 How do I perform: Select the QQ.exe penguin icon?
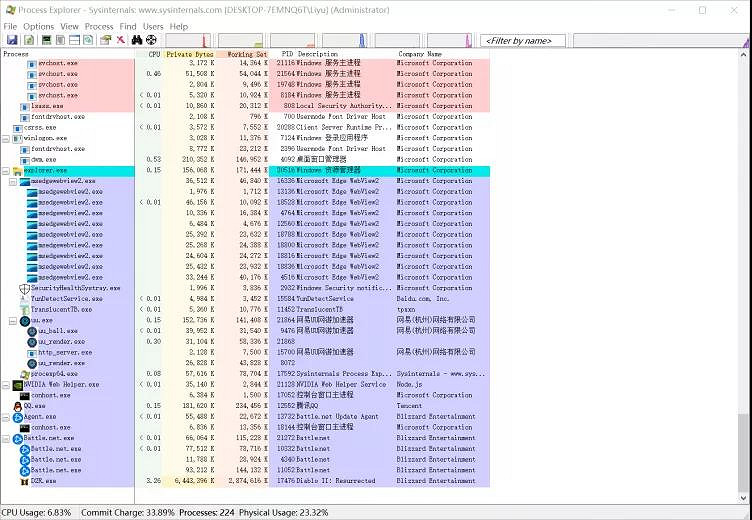(x=17, y=406)
